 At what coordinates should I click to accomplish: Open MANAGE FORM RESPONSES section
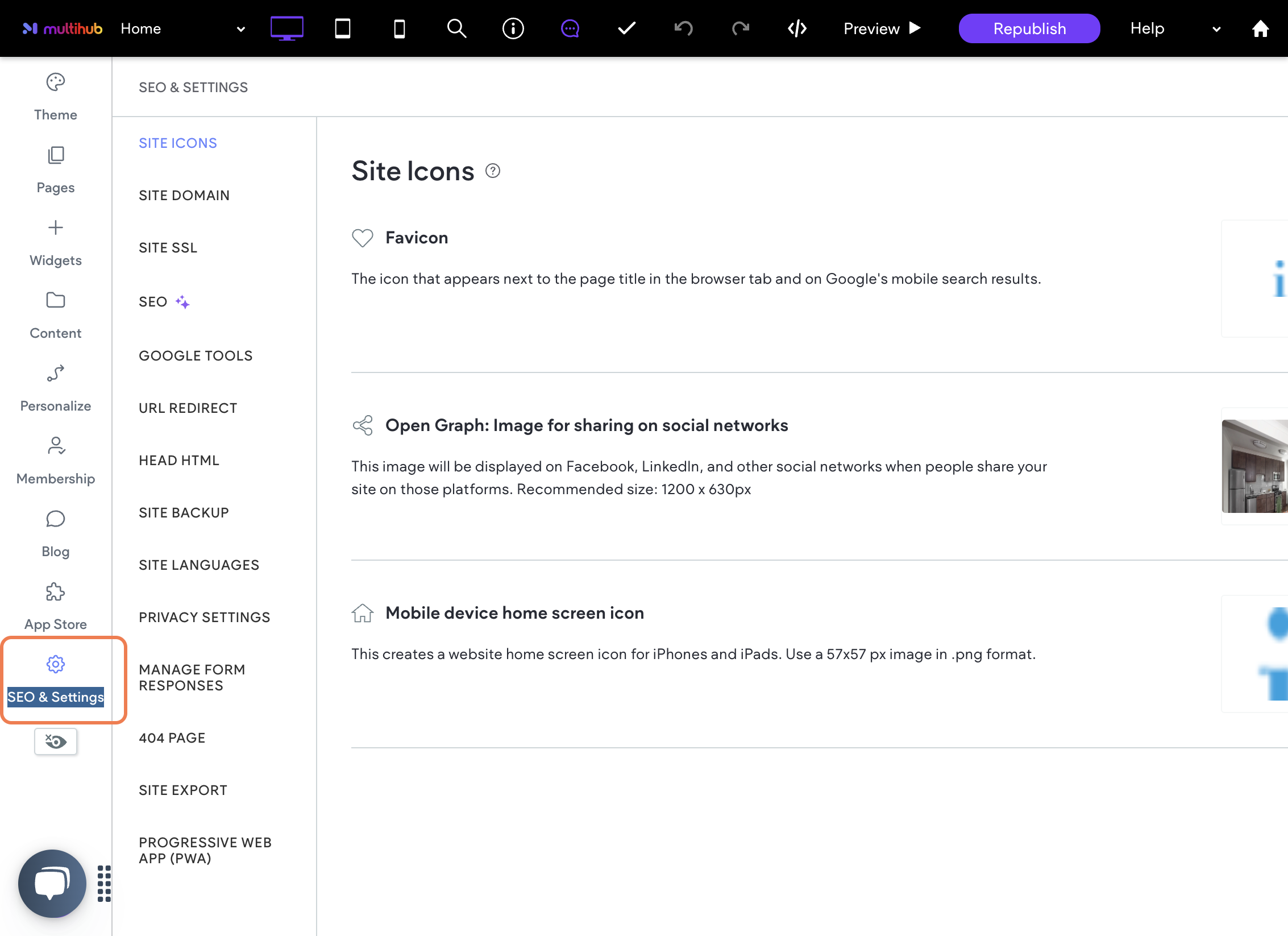(192, 678)
